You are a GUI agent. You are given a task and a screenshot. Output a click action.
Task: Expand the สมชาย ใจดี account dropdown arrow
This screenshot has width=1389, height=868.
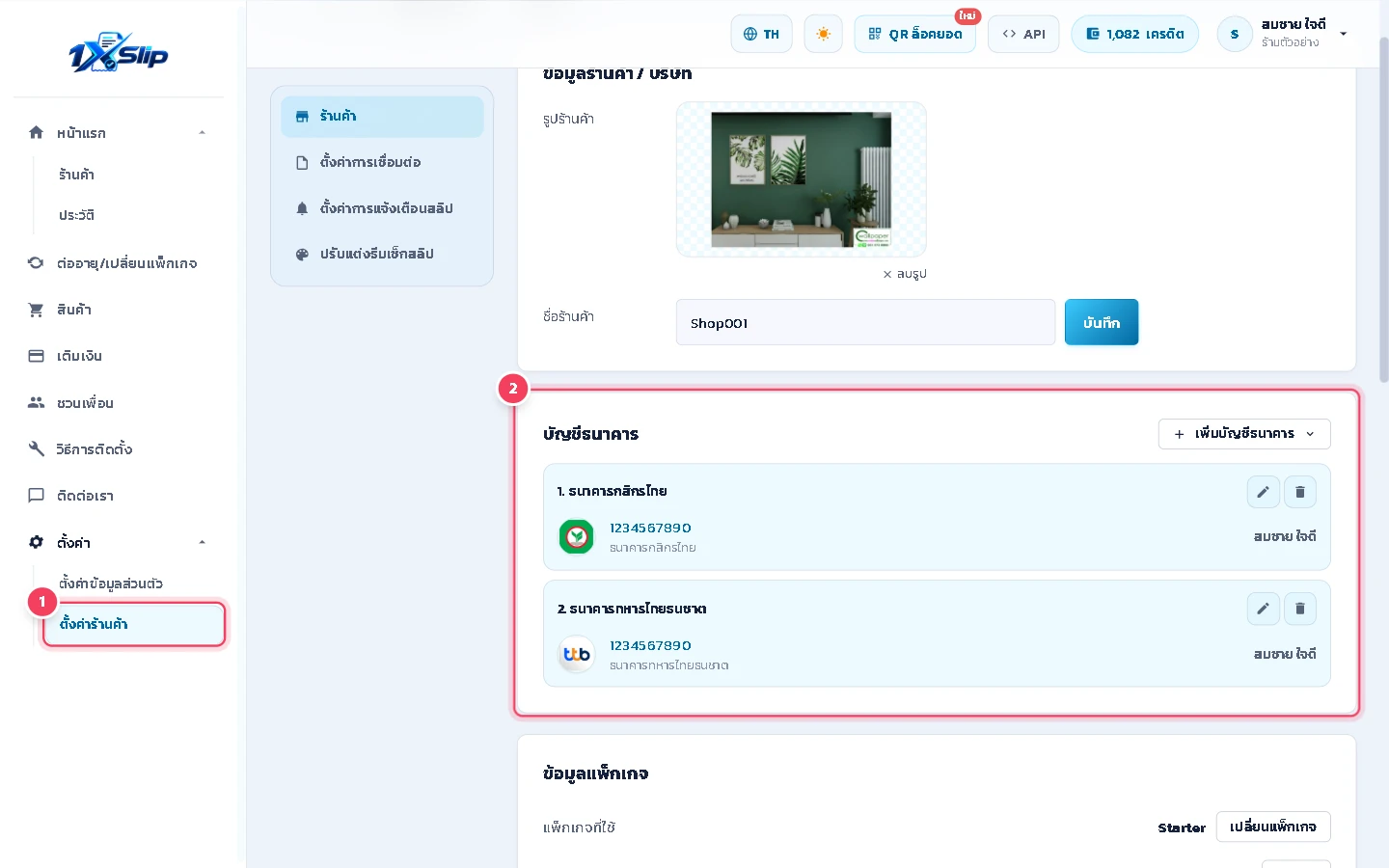click(1343, 34)
